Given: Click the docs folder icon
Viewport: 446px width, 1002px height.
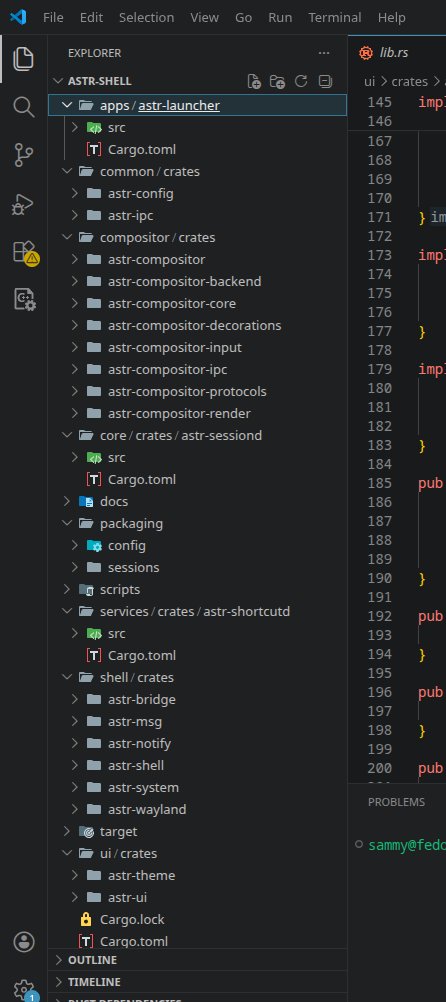Looking at the screenshot, I should (86, 502).
